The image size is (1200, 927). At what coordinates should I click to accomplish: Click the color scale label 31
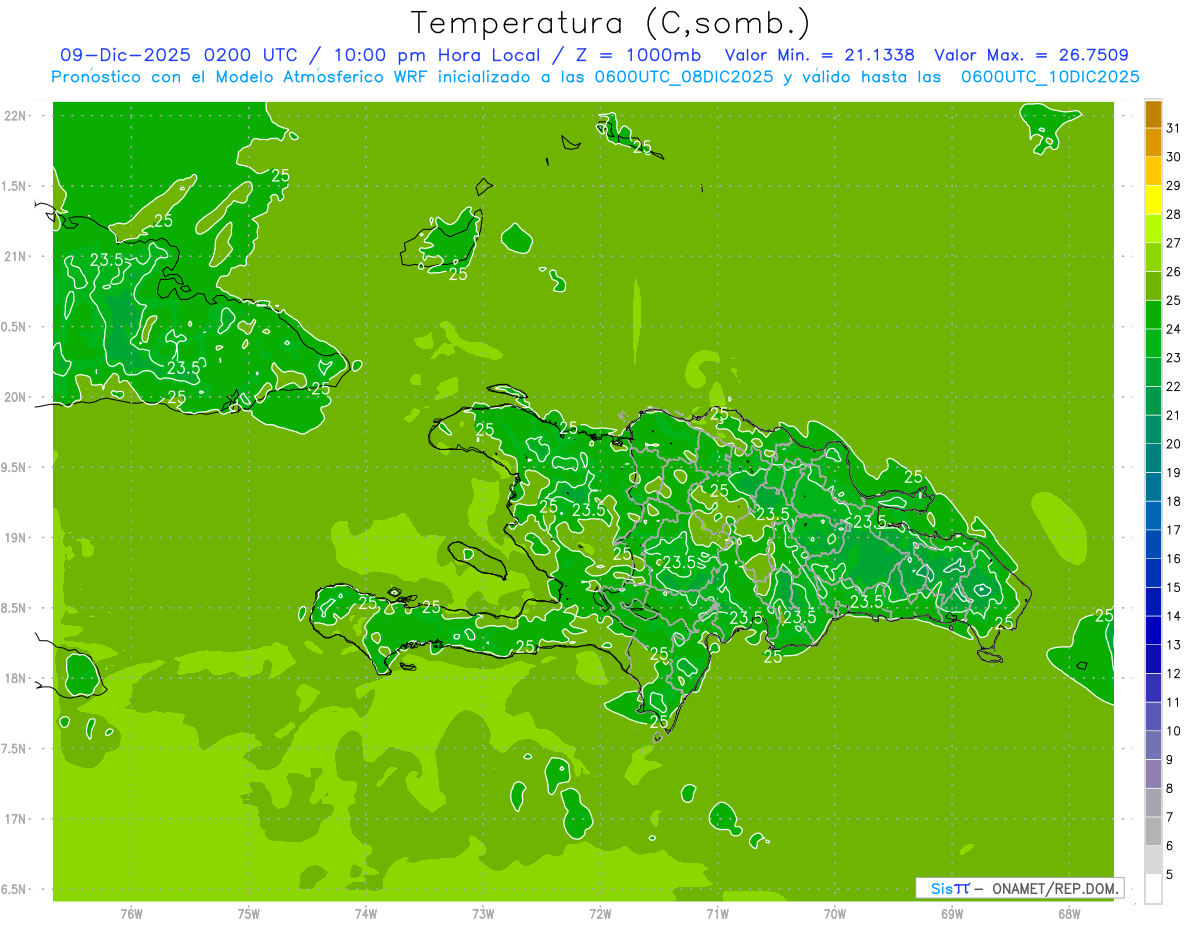point(1174,128)
